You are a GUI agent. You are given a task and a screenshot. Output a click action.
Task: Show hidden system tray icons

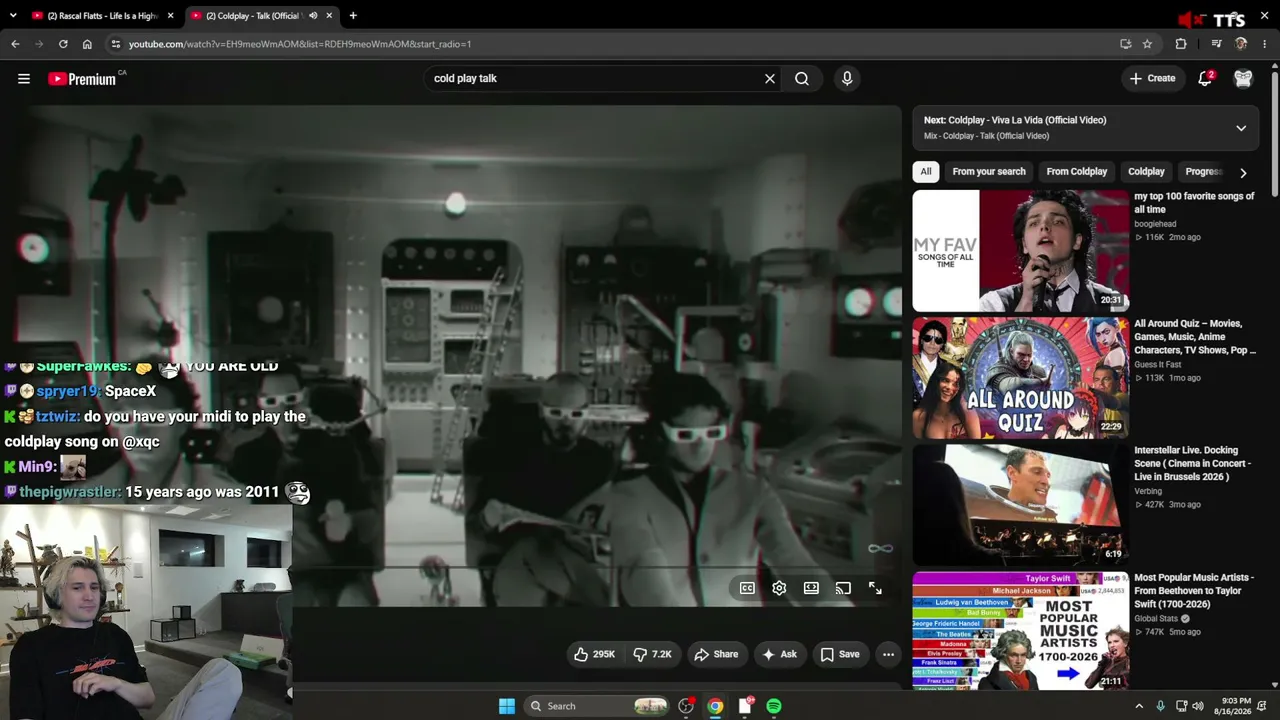click(x=1139, y=706)
